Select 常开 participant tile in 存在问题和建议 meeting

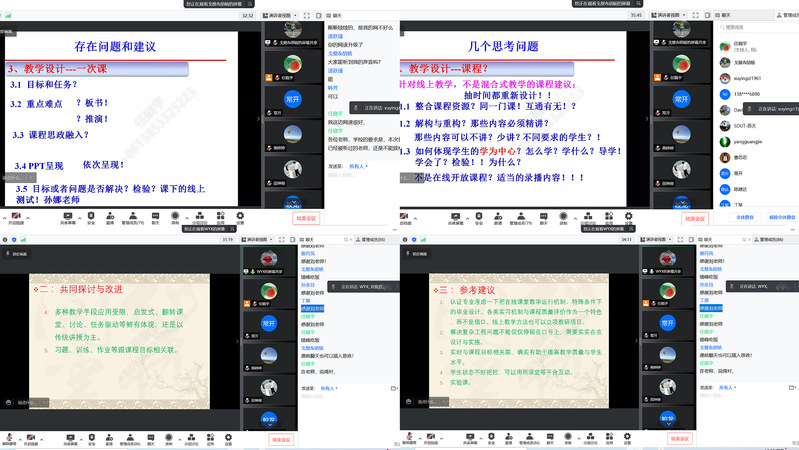(x=291, y=99)
